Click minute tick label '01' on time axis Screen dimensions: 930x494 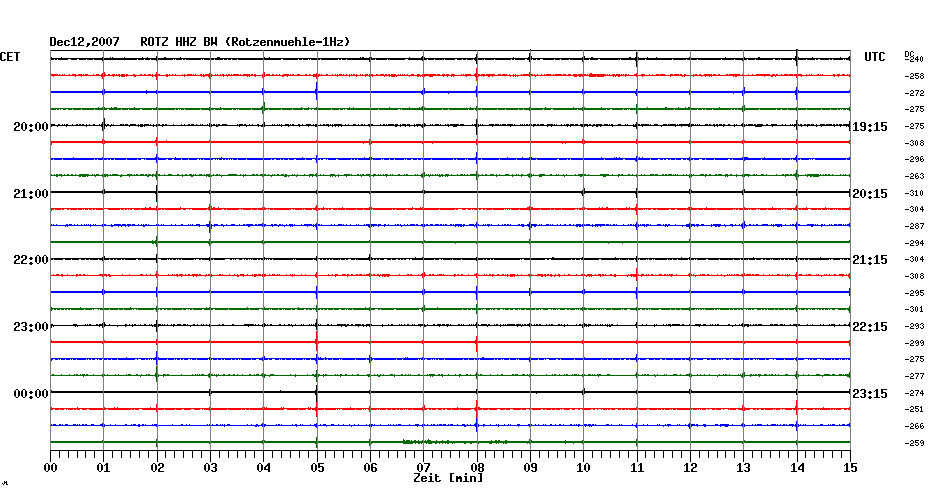[x=104, y=468]
